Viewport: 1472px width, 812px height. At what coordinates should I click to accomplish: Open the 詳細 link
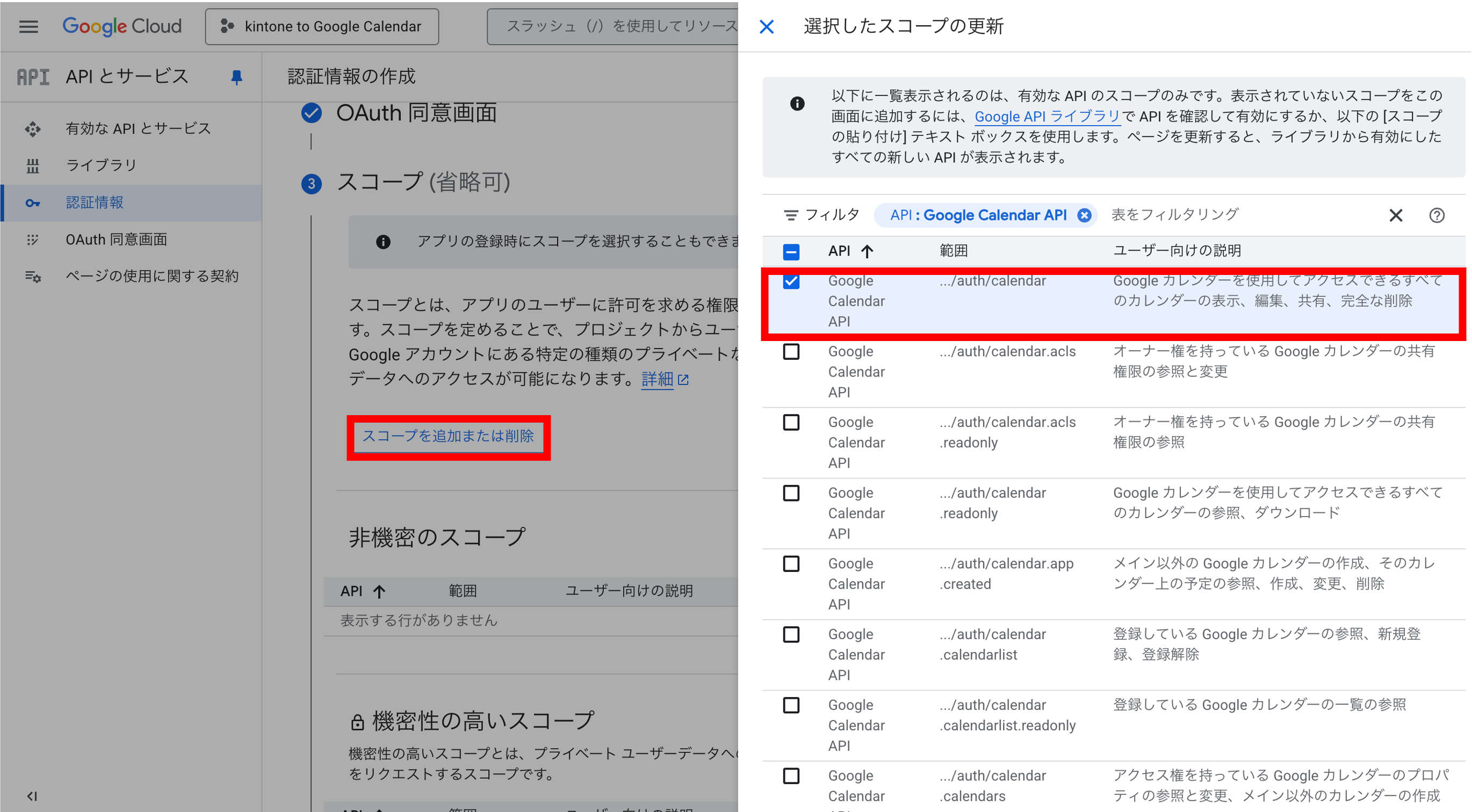[665, 379]
